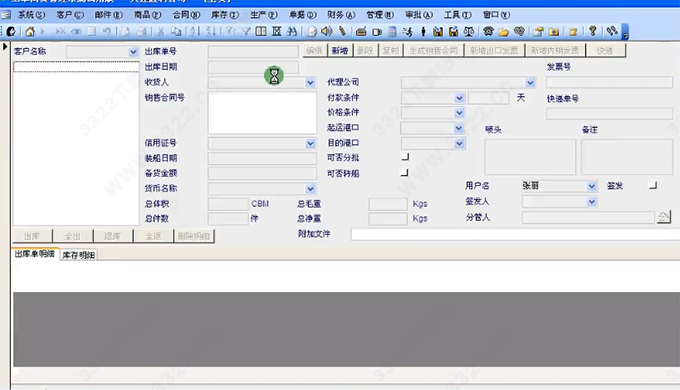The image size is (680, 390).
Task: Click the speaker sound icon
Action: point(327,31)
